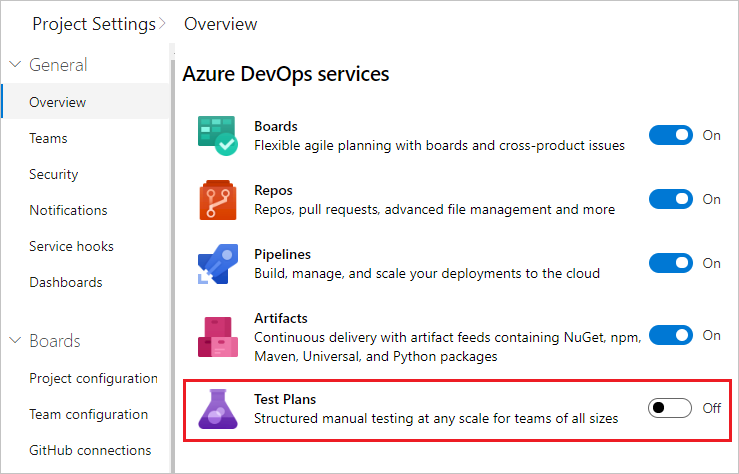Go to Notifications settings
The height and width of the screenshot is (474, 739).
tap(68, 210)
